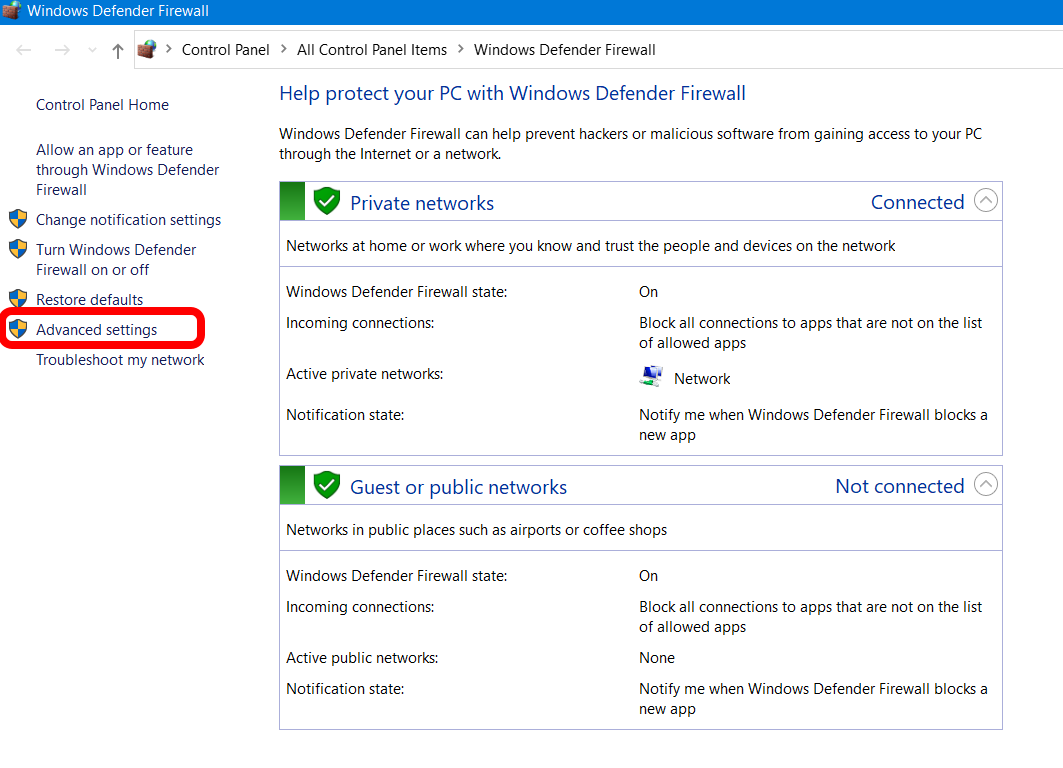Open Advanced settings link
1063x768 pixels.
96,329
